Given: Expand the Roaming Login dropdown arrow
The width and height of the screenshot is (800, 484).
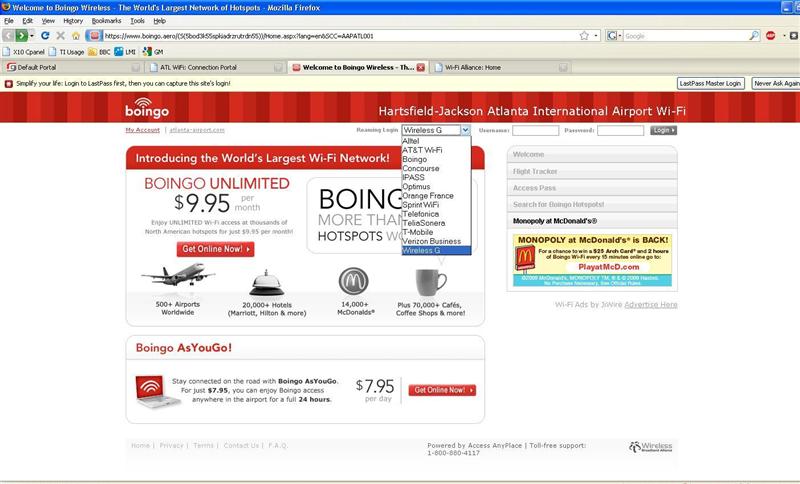Looking at the screenshot, I should [x=465, y=130].
